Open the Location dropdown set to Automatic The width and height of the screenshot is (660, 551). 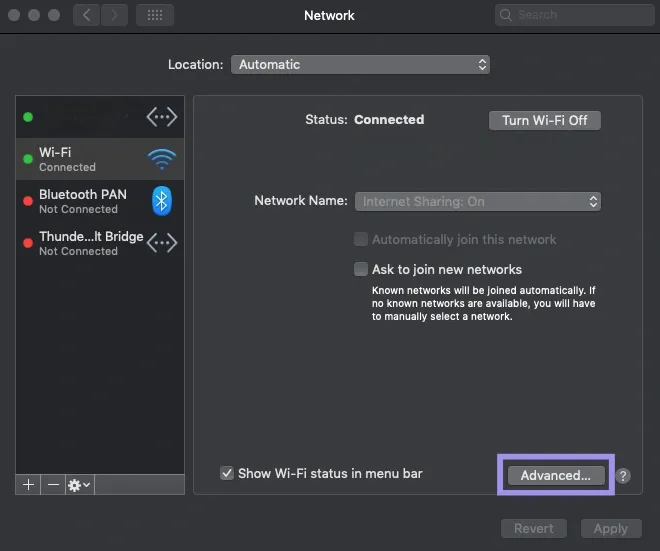360,64
